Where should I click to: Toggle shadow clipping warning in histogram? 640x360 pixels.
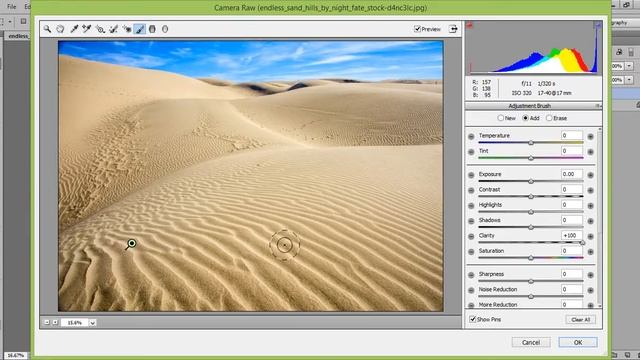(x=469, y=25)
